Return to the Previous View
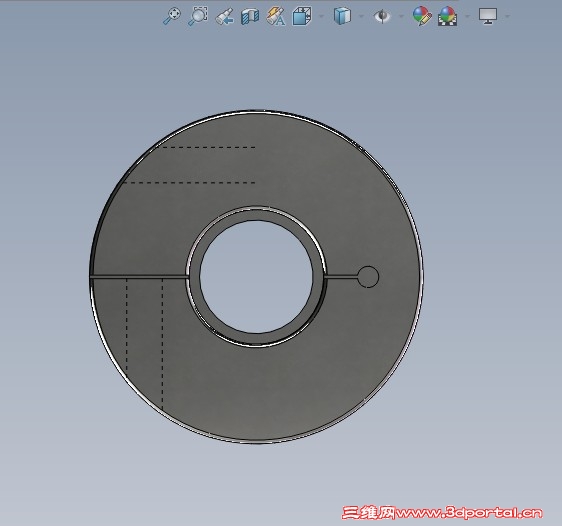The width and height of the screenshot is (562, 526). tap(224, 17)
